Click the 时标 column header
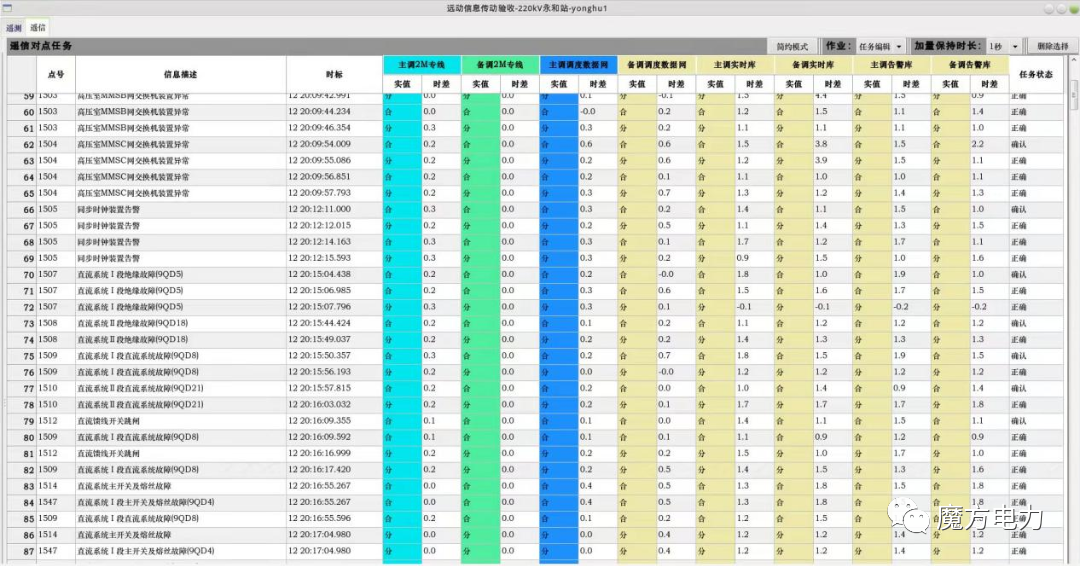The height and width of the screenshot is (566, 1080). tap(334, 74)
